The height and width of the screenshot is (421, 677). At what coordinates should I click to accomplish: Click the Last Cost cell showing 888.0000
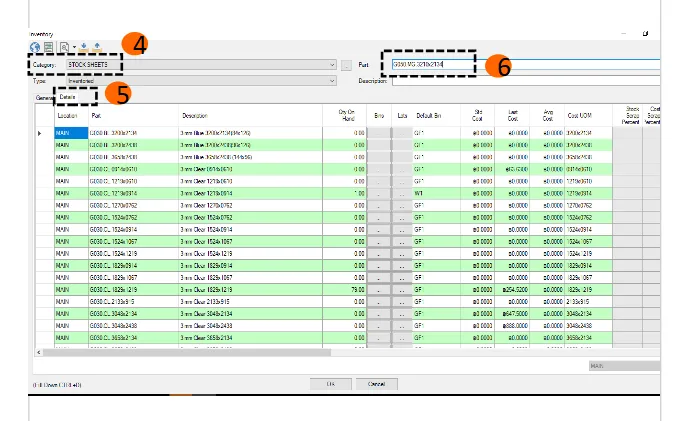pos(512,326)
